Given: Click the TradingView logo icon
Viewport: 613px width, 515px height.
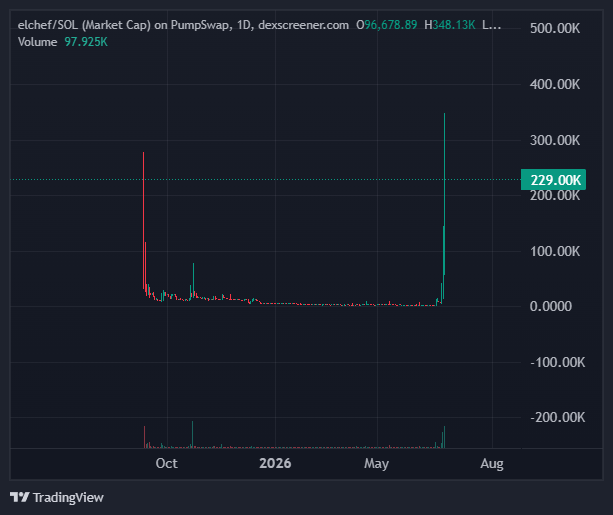Looking at the screenshot, I should (x=20, y=497).
